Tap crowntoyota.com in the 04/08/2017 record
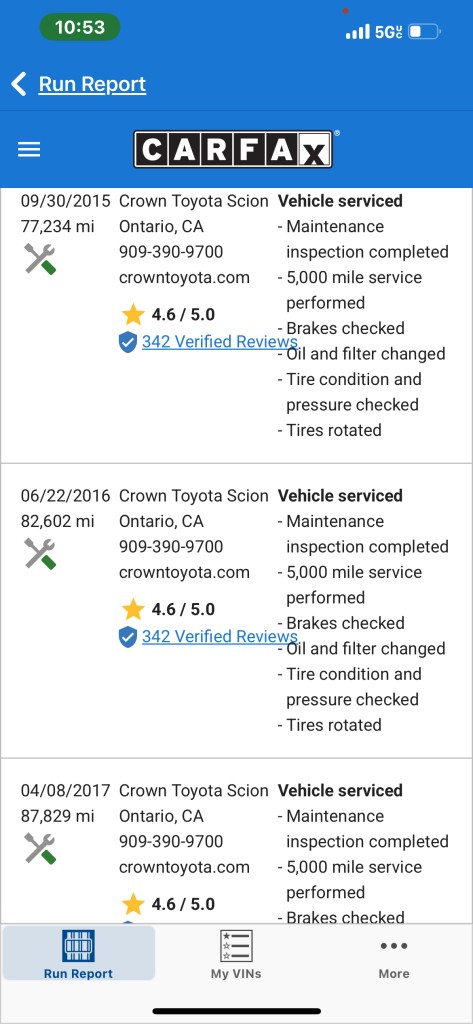This screenshot has width=473, height=1024. (184, 867)
